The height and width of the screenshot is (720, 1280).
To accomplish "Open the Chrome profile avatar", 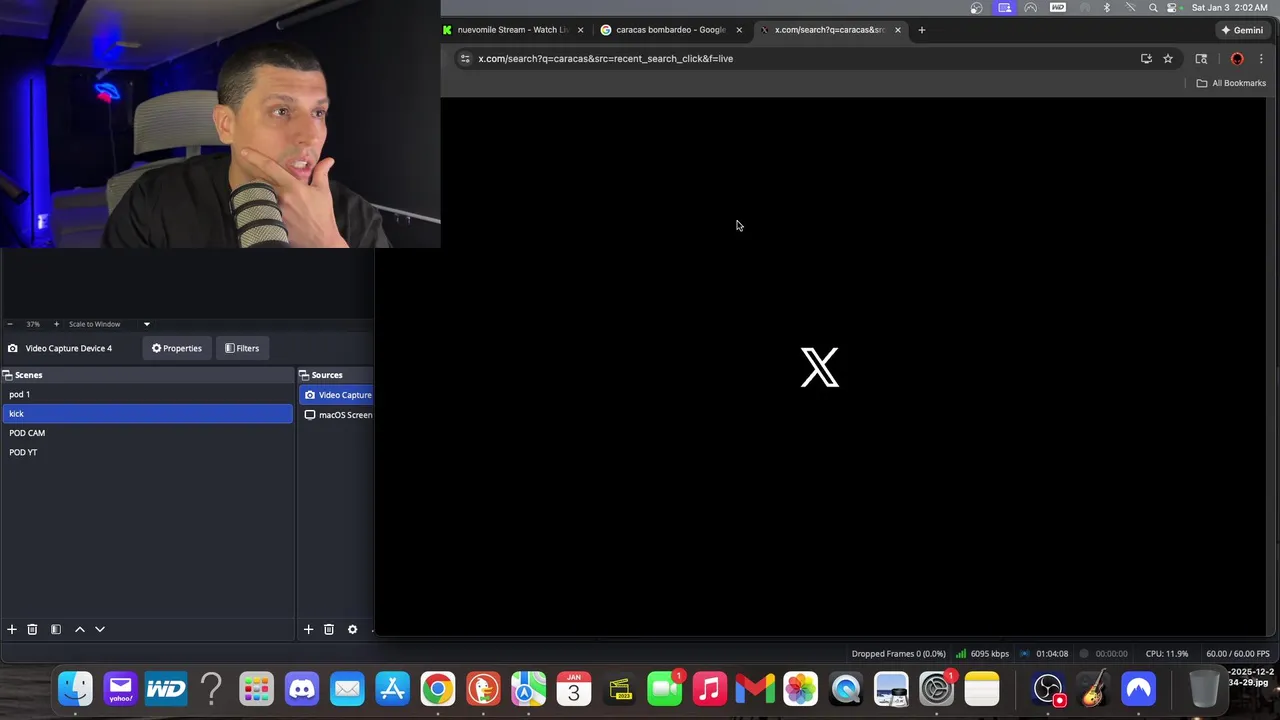I will (x=1237, y=59).
